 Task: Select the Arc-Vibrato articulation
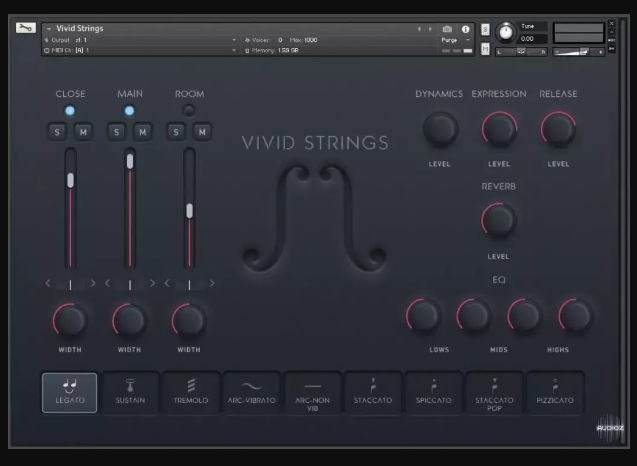(251, 392)
